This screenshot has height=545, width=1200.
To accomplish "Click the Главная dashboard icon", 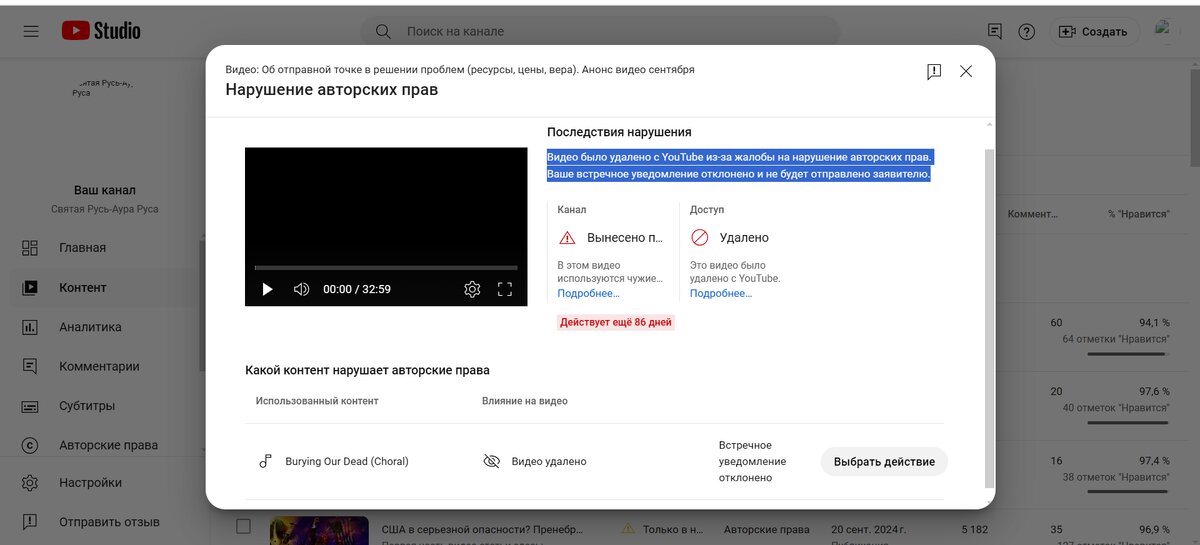I will (x=30, y=247).
